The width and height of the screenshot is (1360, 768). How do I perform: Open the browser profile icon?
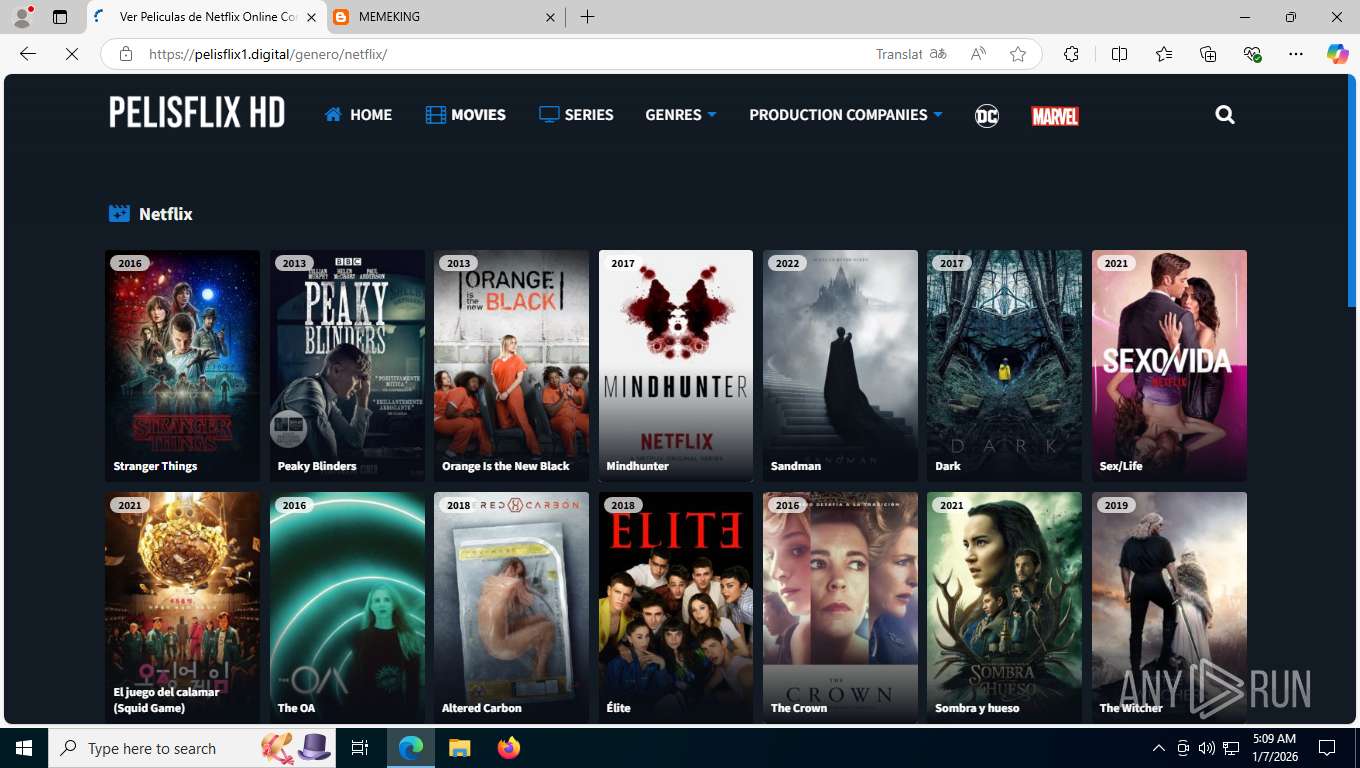22,17
